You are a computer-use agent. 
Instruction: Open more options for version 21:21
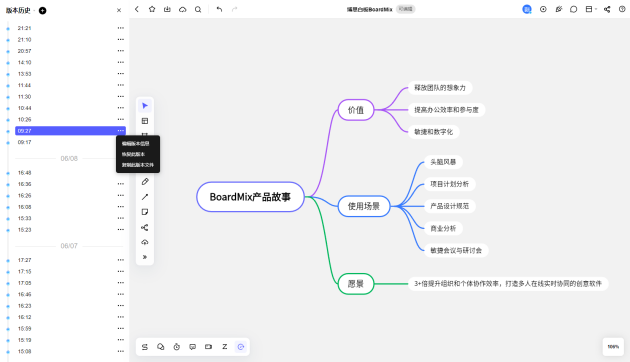pyautogui.click(x=121, y=28)
